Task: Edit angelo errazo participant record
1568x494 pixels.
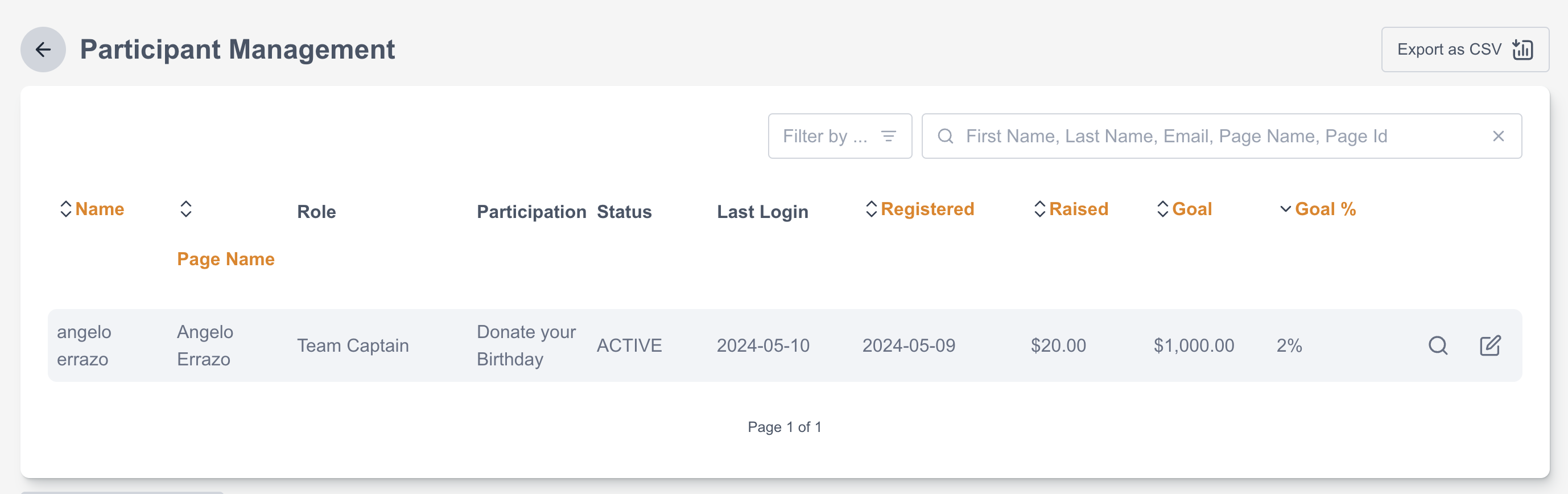Action: pos(1489,345)
